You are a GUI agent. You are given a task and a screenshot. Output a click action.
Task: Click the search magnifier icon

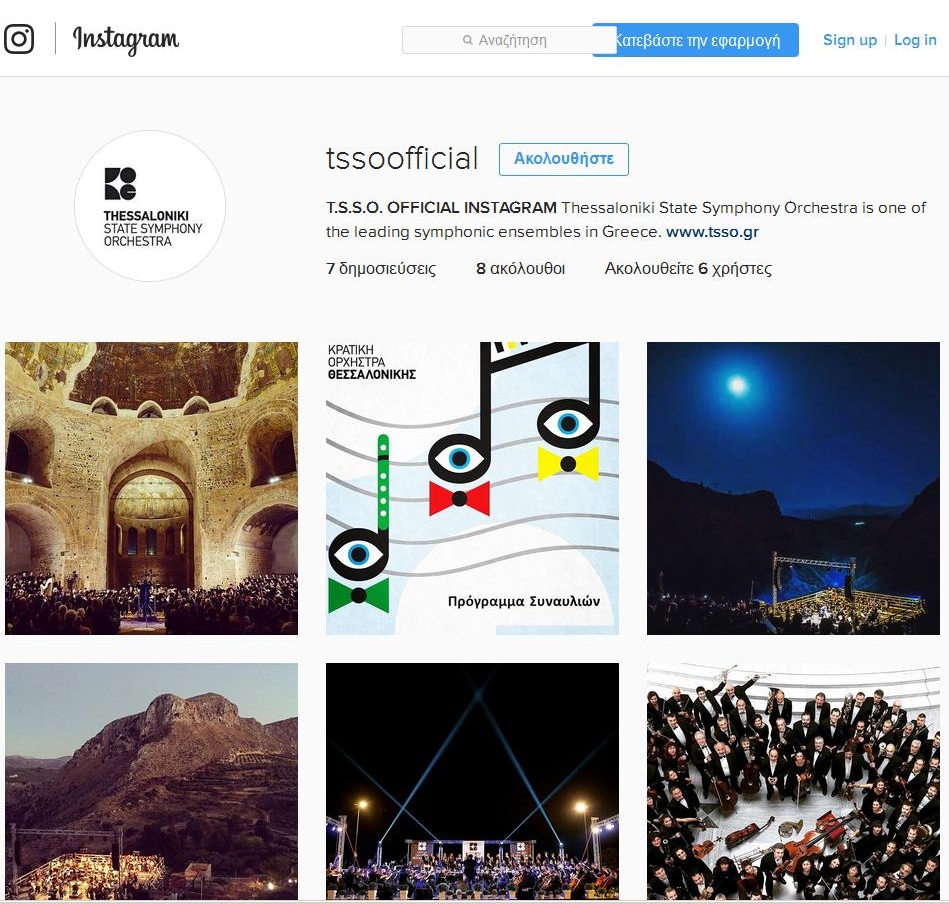[x=467, y=40]
